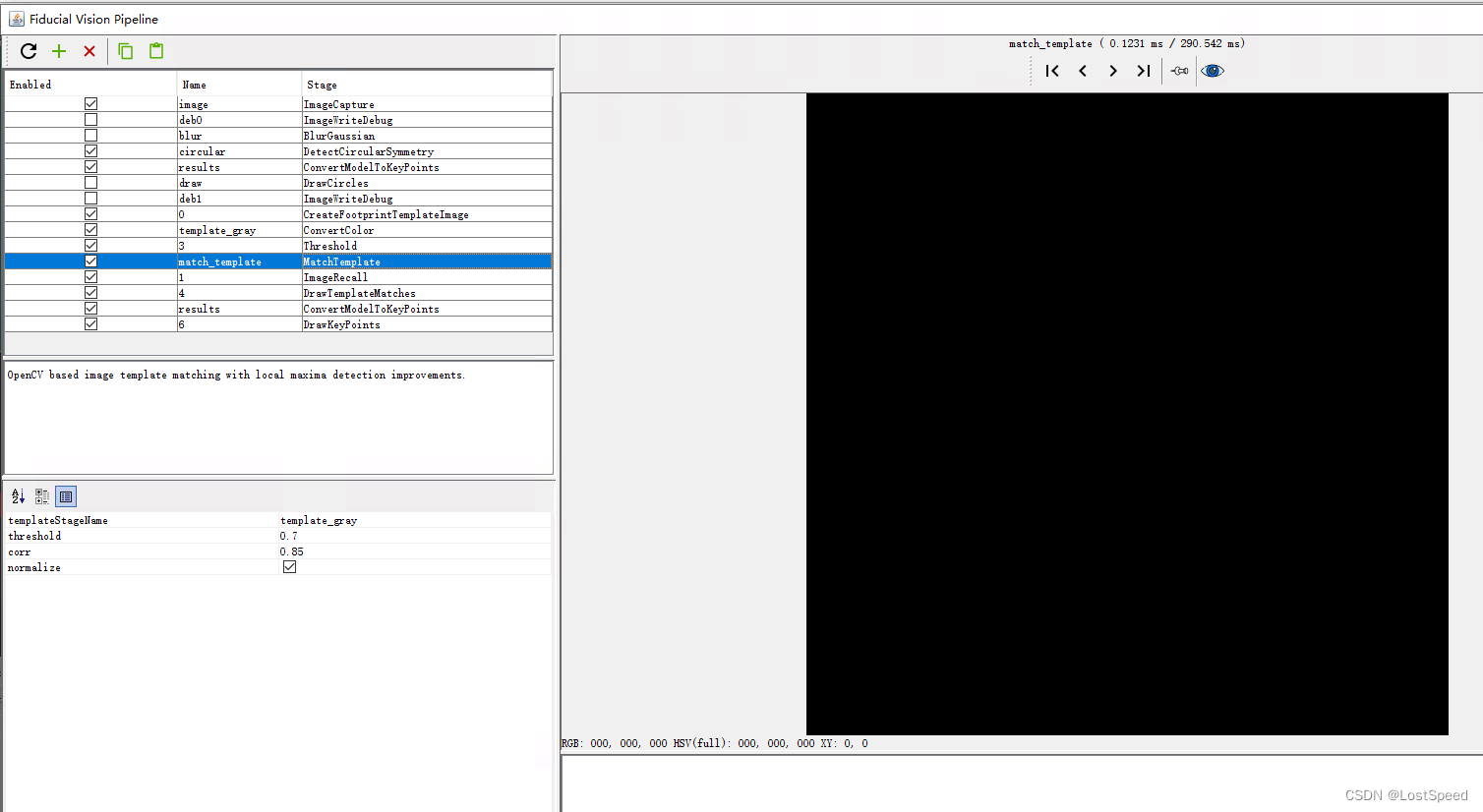Select the Threshold stage cell
Image resolution: width=1483 pixels, height=812 pixels.
pos(427,246)
